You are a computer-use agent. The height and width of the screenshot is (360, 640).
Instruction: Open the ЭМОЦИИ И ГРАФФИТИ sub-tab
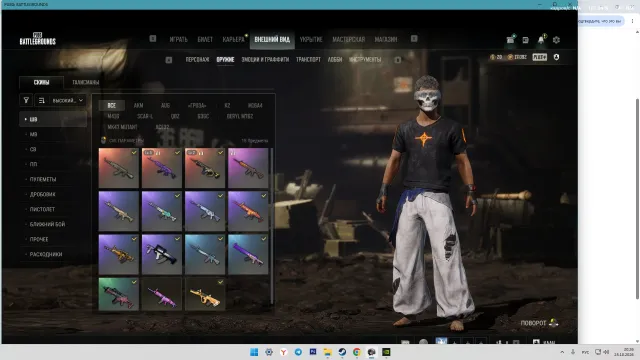265,60
